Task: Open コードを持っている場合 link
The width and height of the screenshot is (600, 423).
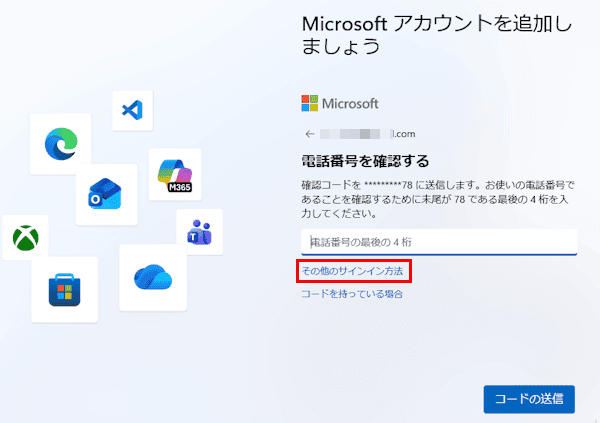Action: 352,294
